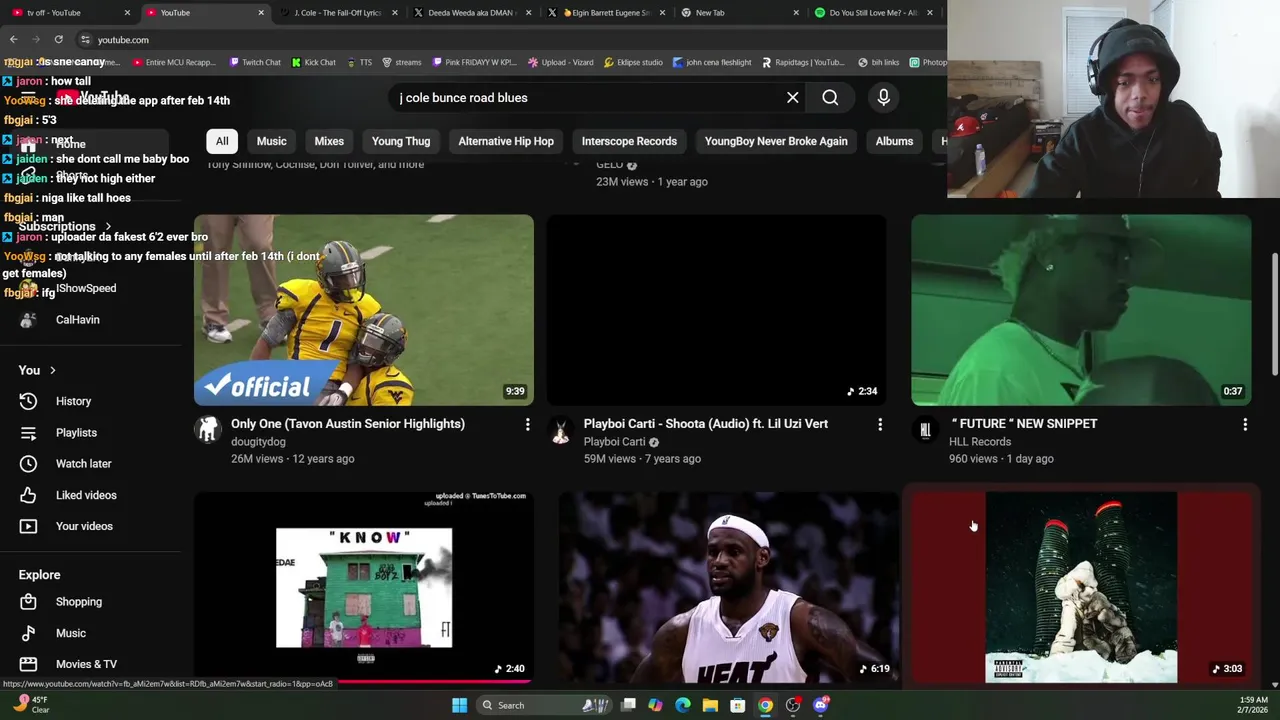Open the site information icon in address bar
The image size is (1280, 720).
(85, 39)
